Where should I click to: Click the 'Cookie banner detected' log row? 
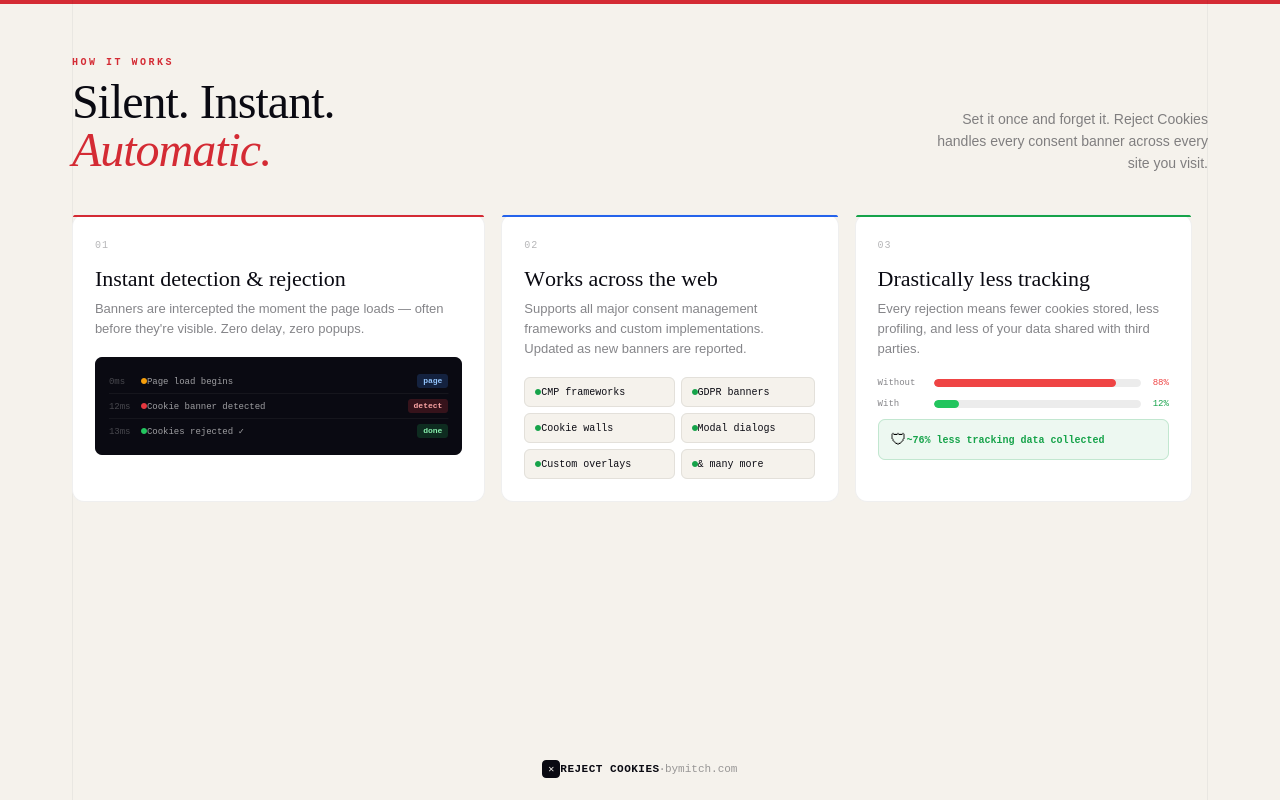click(x=278, y=406)
